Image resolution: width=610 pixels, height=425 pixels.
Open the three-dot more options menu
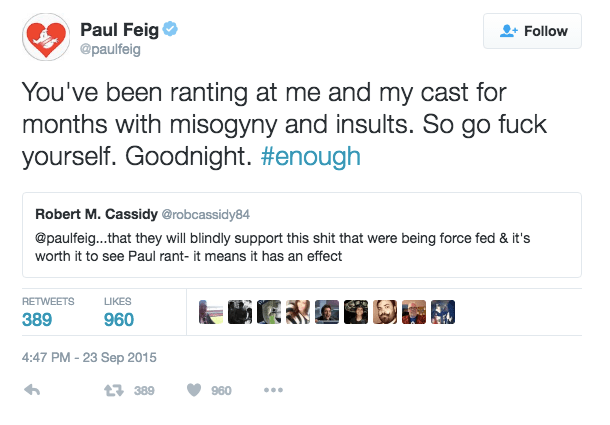click(273, 391)
